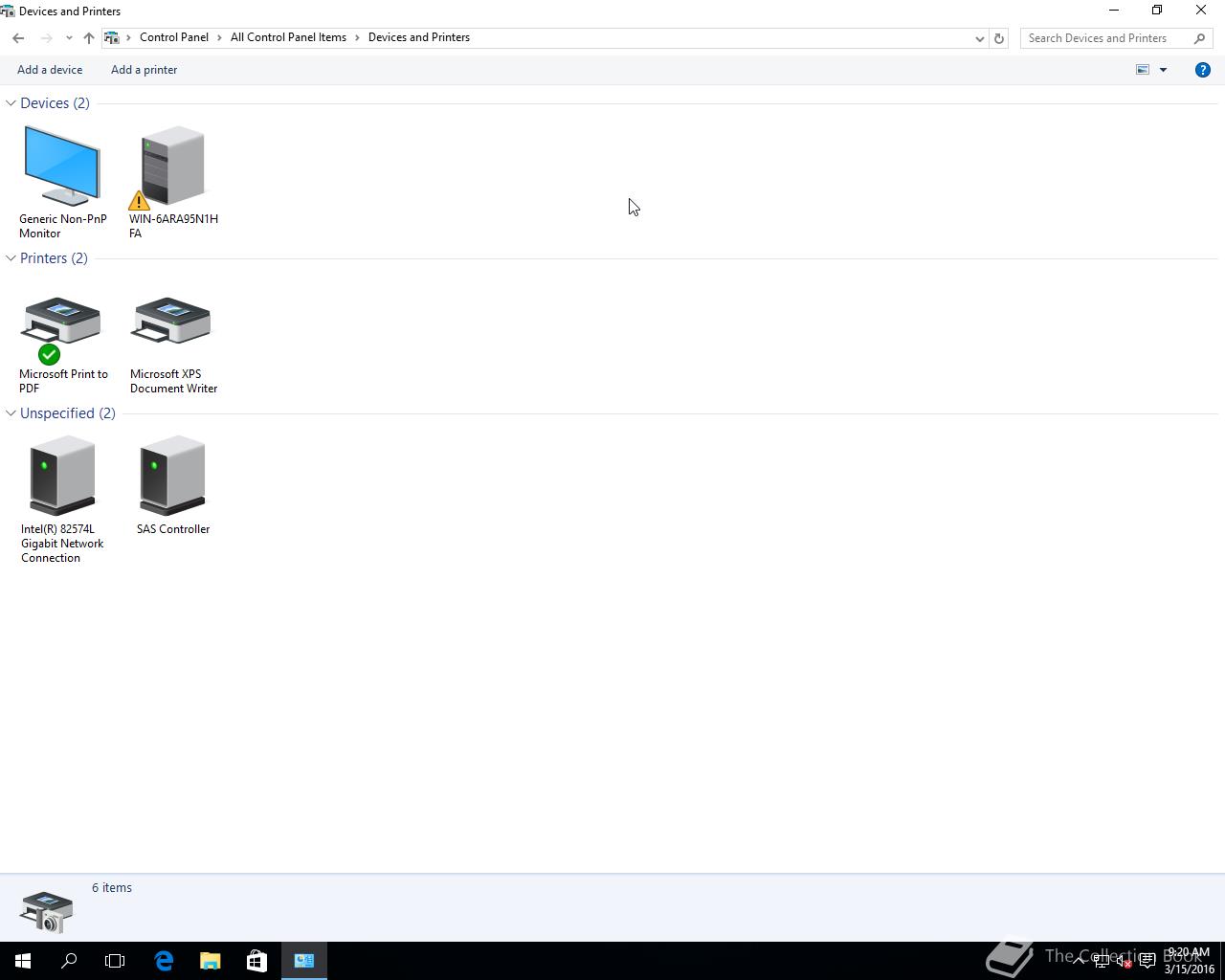
Task: Collapse the Devices (2) group
Action: click(11, 103)
